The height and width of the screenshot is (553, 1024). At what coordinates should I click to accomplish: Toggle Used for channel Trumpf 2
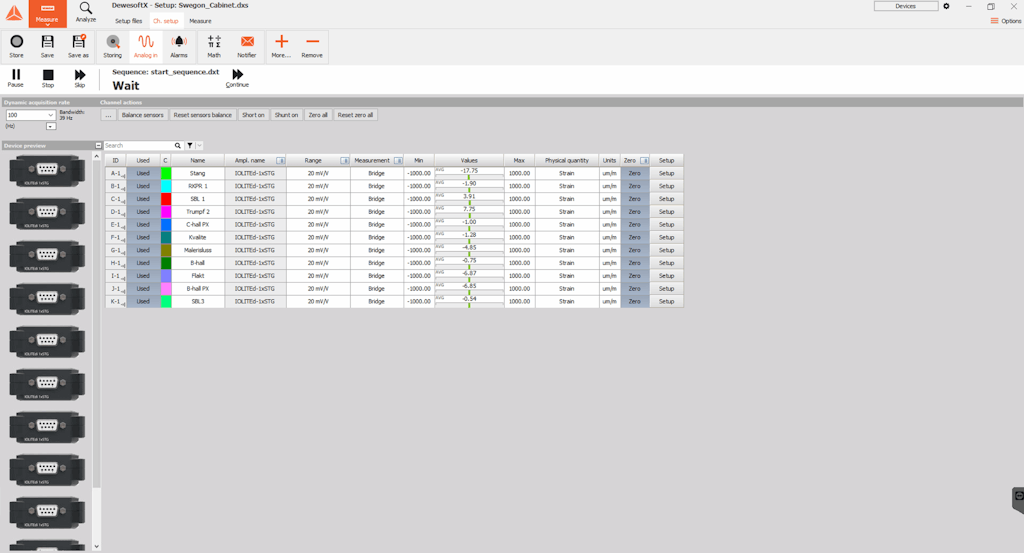pyautogui.click(x=143, y=212)
